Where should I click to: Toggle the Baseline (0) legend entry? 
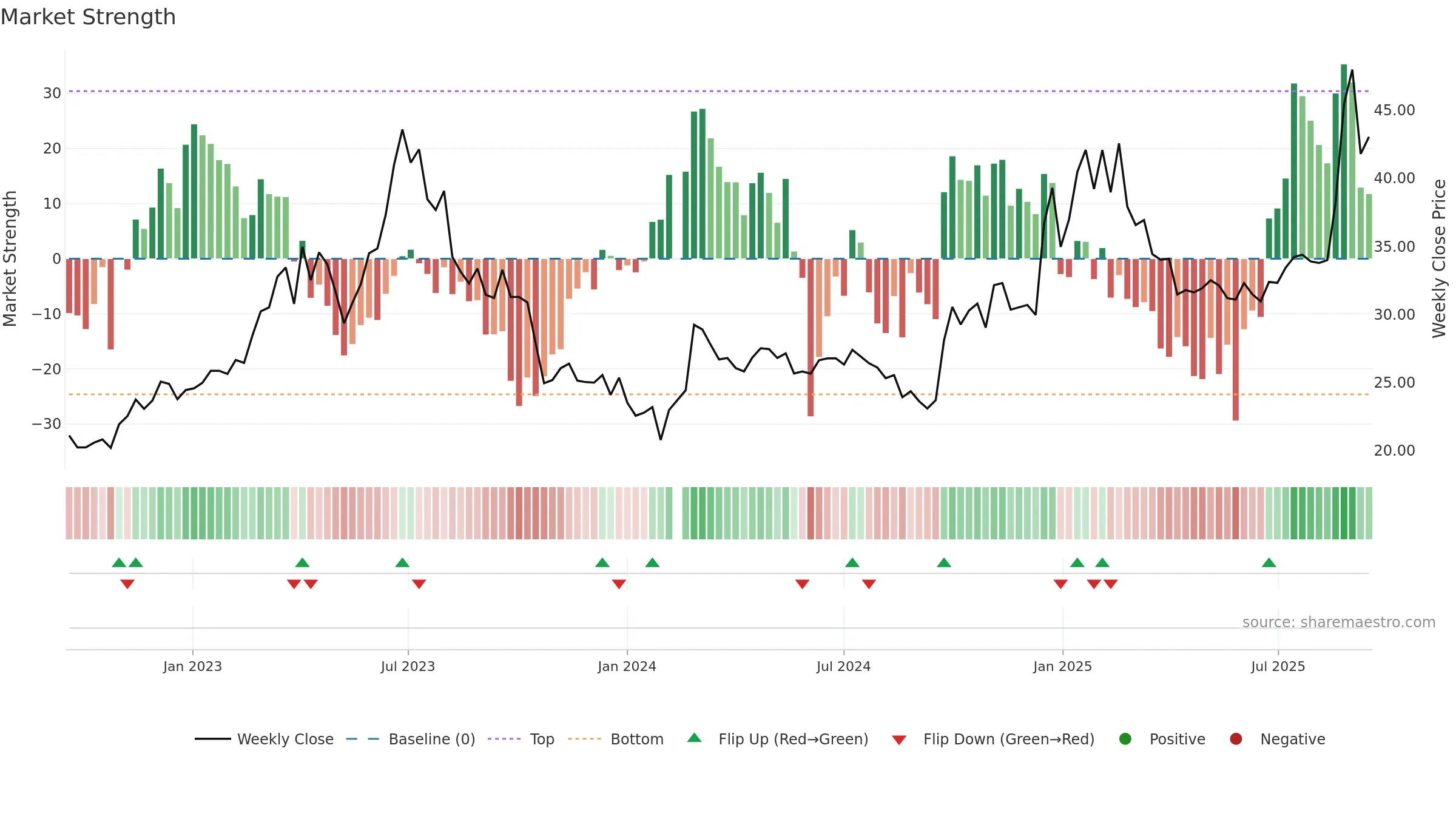click(x=411, y=739)
